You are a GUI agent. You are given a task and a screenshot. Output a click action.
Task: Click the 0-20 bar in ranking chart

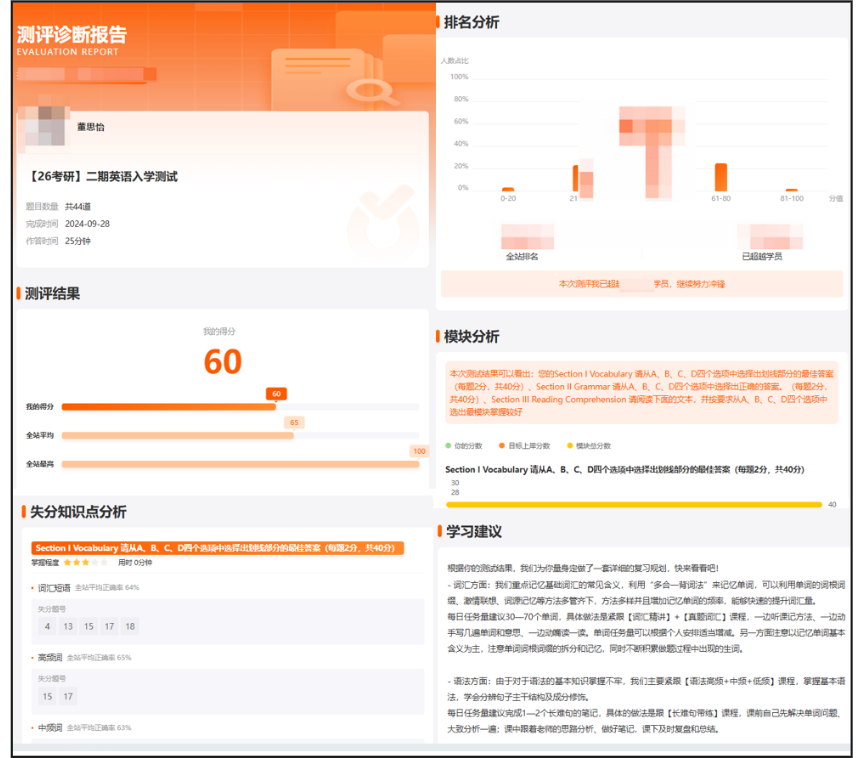point(508,189)
